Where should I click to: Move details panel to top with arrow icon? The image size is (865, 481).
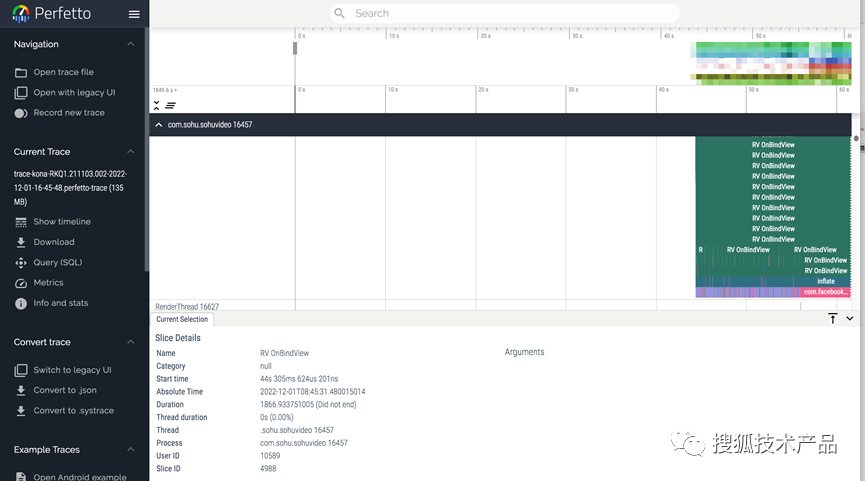[833, 318]
